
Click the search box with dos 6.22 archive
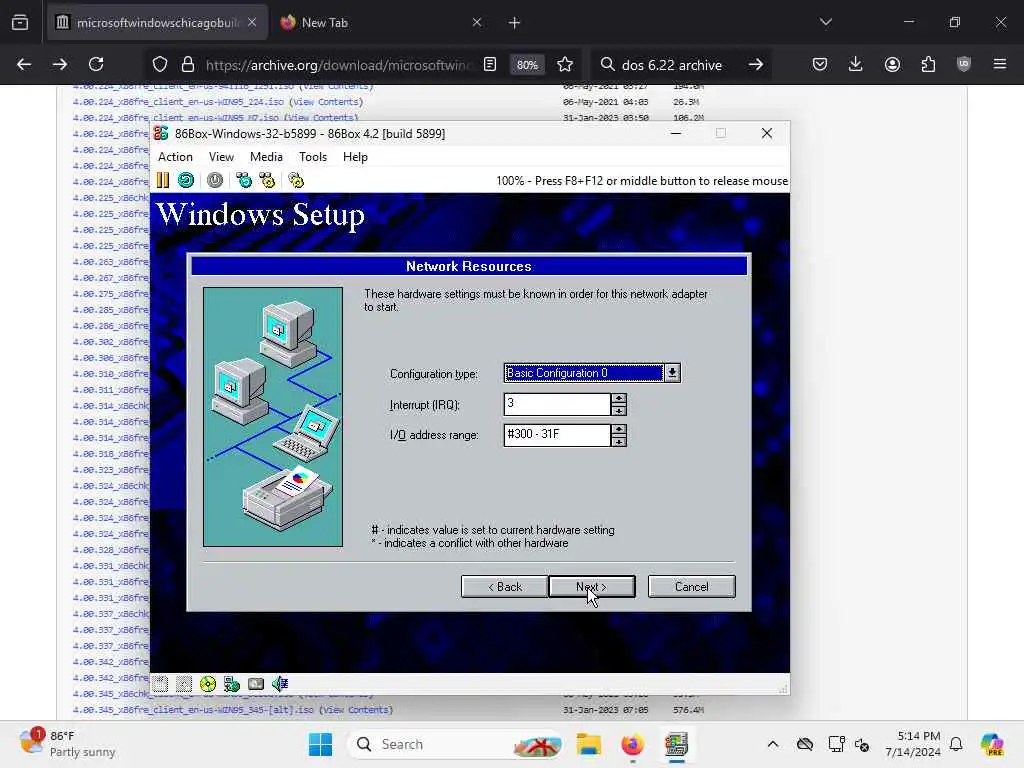pyautogui.click(x=672, y=65)
